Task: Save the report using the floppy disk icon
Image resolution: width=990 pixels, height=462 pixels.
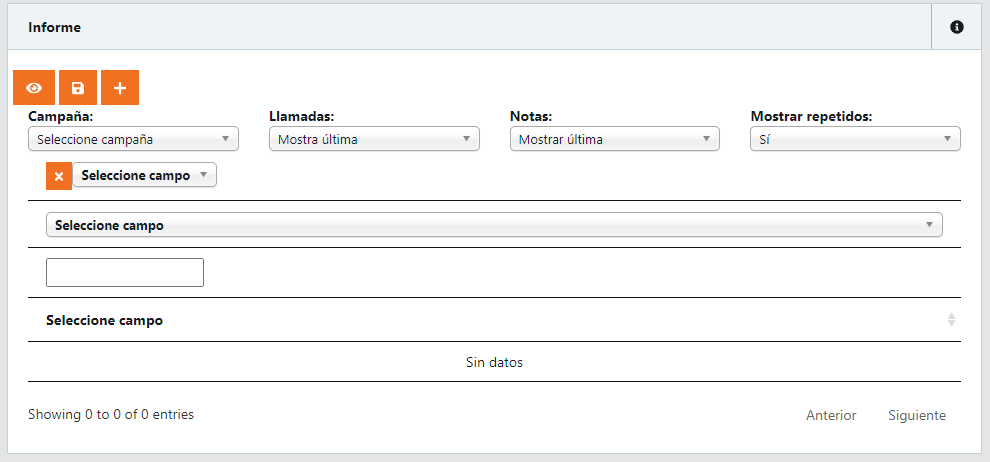Action: pyautogui.click(x=78, y=88)
